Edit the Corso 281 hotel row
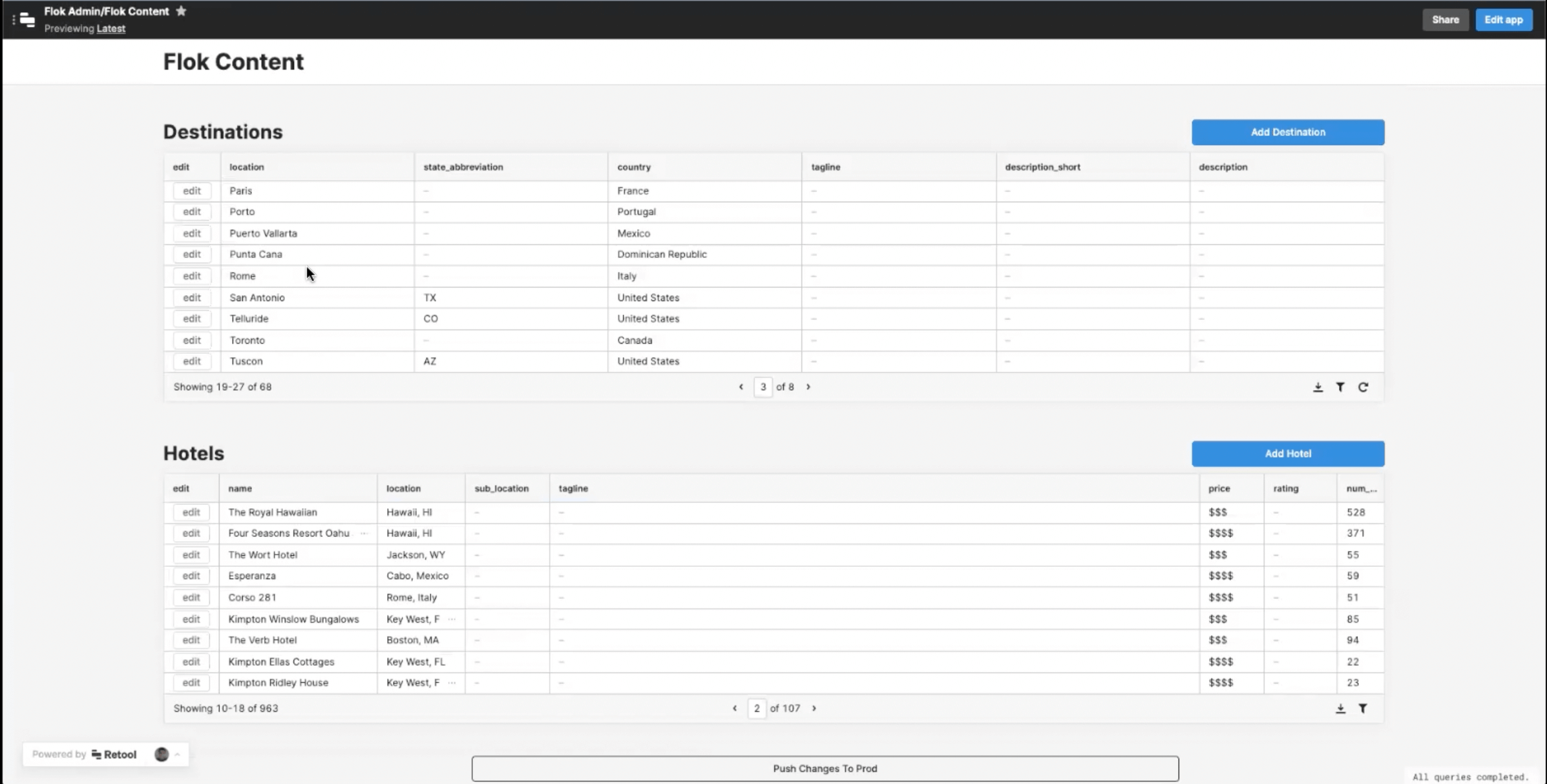This screenshot has height=784, width=1547. [x=191, y=597]
